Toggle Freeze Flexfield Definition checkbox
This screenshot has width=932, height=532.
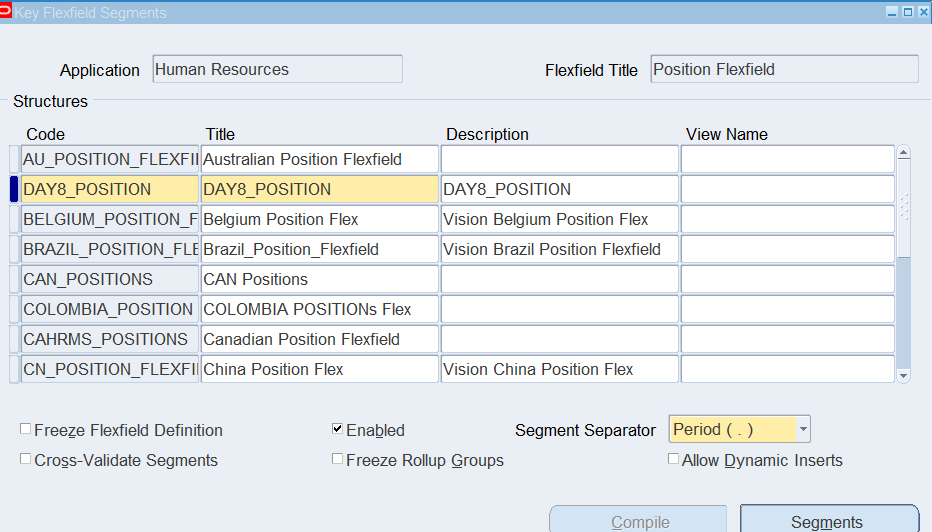click(26, 430)
